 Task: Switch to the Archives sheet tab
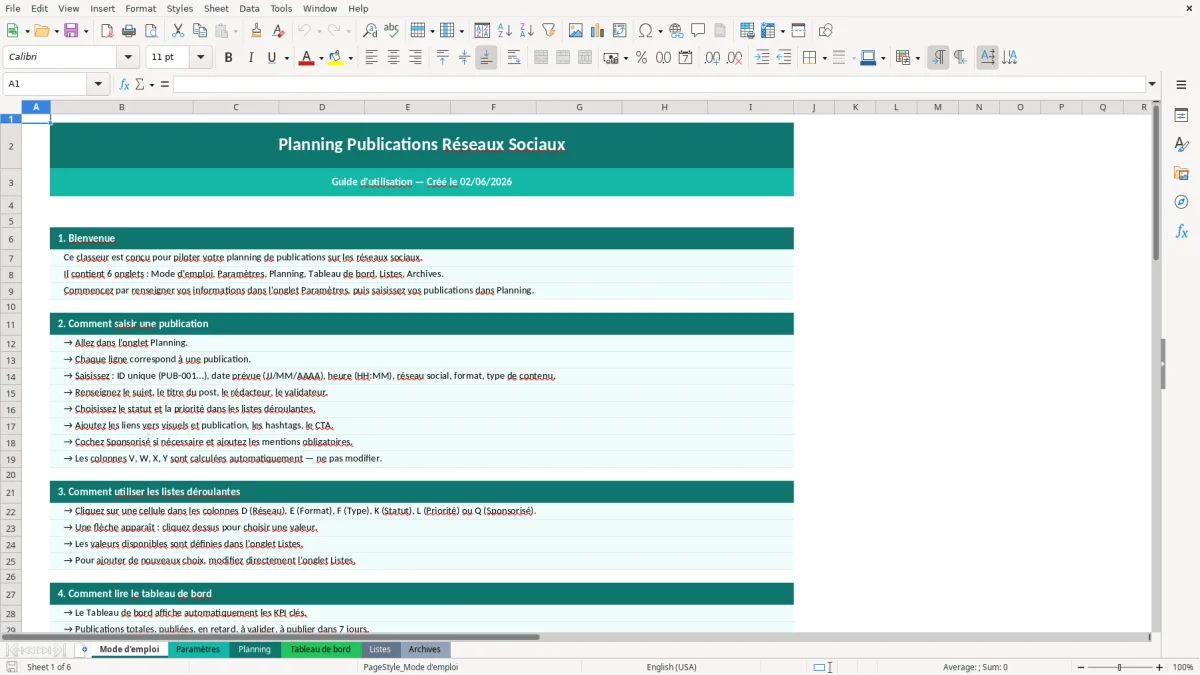pyautogui.click(x=424, y=649)
